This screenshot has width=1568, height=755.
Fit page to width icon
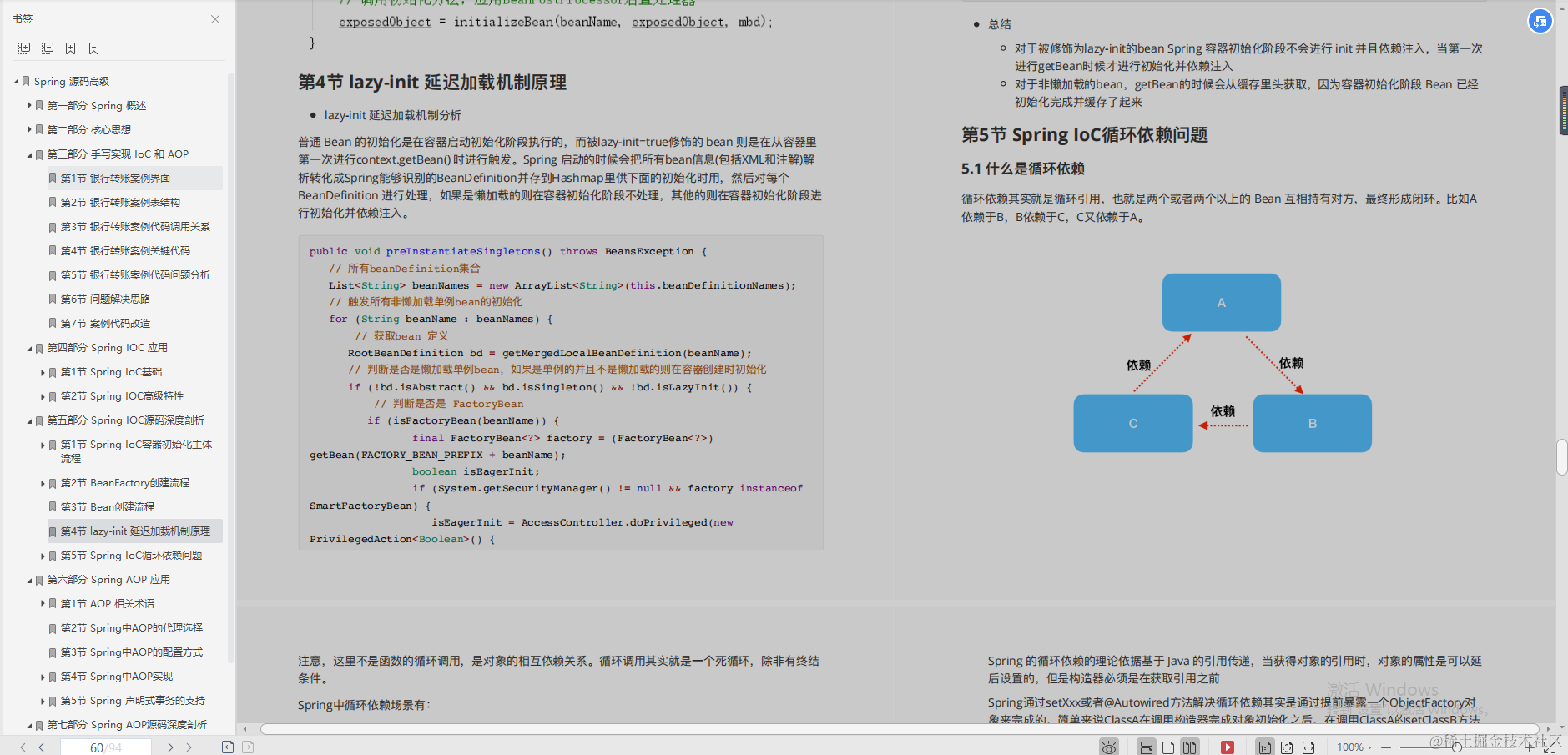1308,747
